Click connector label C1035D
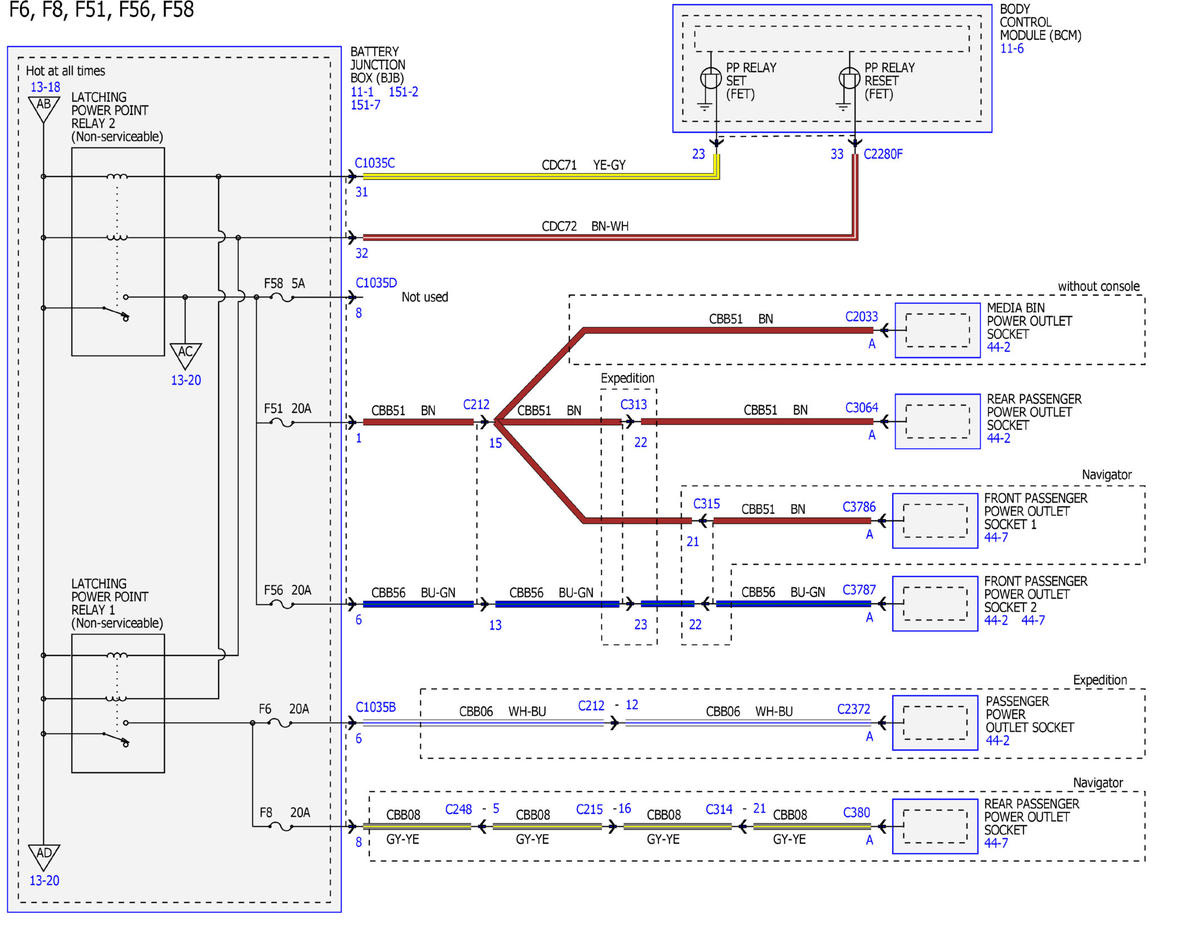Viewport: 1200px width, 927px height. [375, 283]
